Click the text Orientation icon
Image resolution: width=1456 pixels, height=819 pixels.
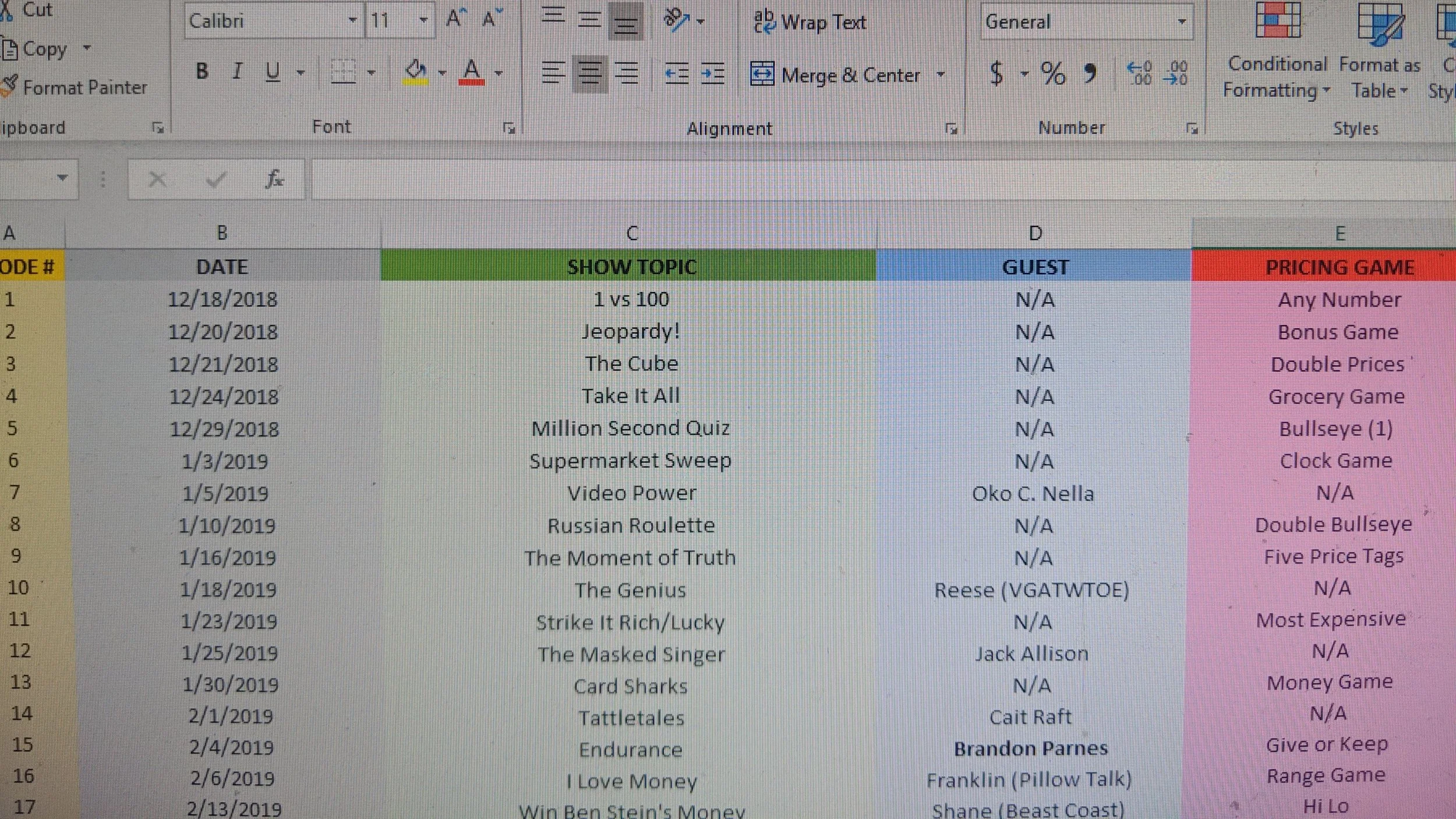click(x=677, y=20)
